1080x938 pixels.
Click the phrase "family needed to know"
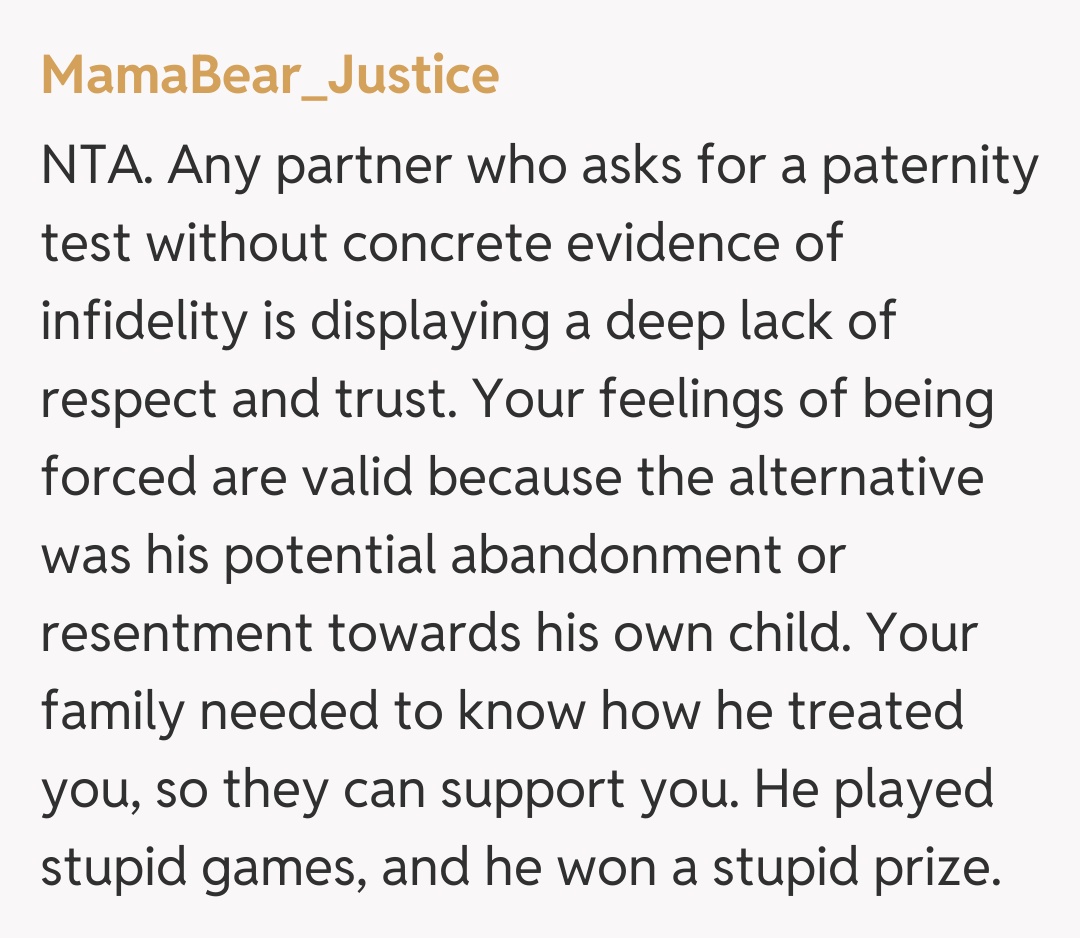click(x=308, y=710)
